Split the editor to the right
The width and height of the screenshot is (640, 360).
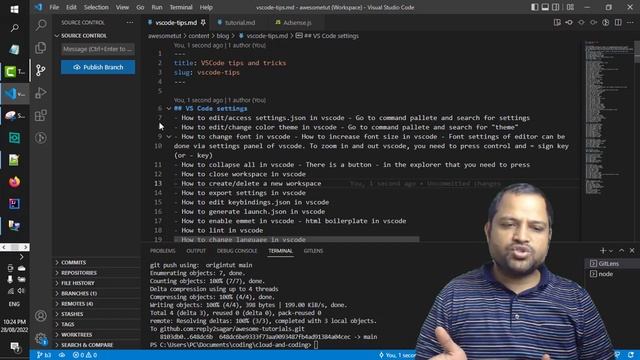tap(618, 22)
